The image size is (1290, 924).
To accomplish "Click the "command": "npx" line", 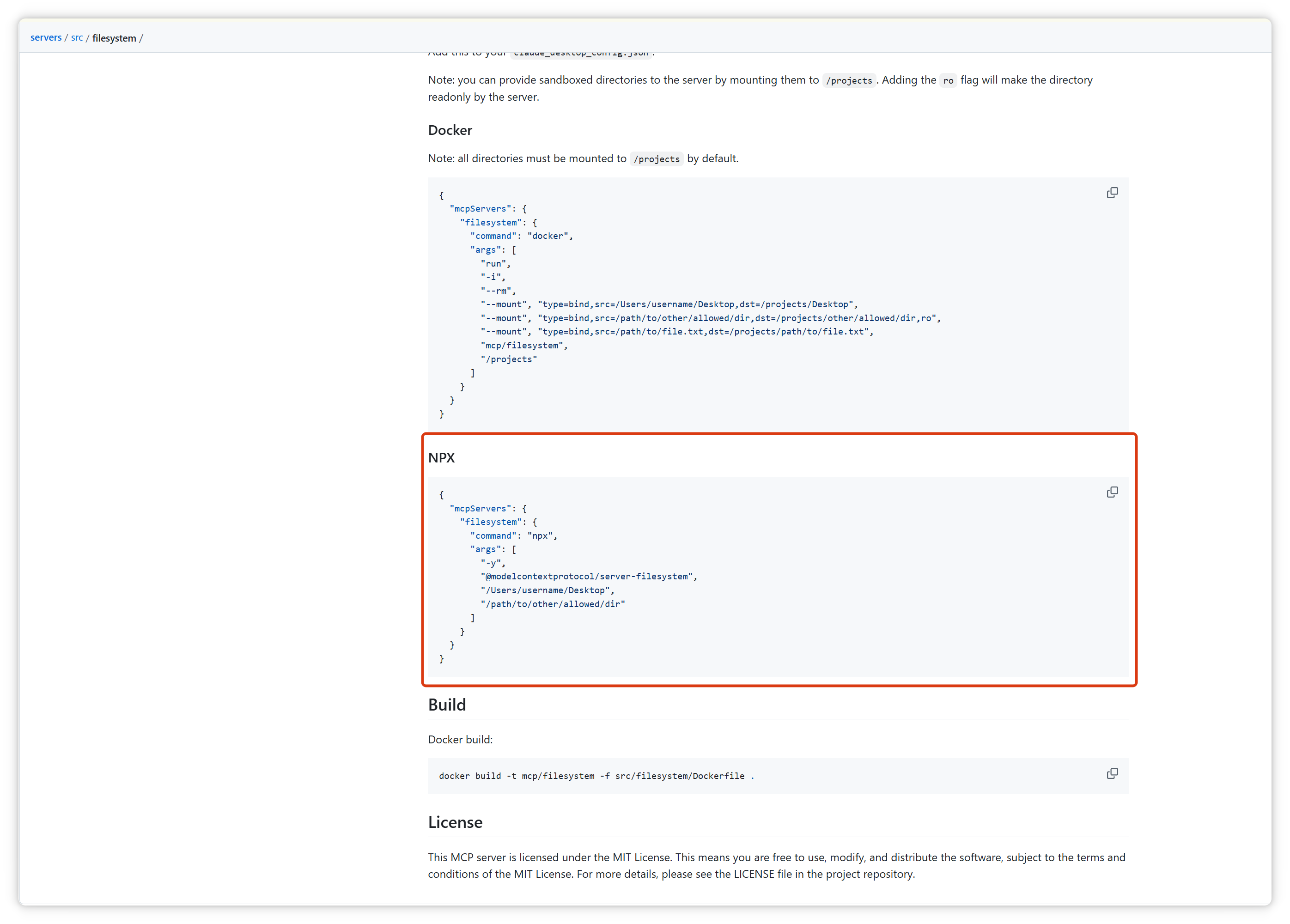I will [x=514, y=535].
